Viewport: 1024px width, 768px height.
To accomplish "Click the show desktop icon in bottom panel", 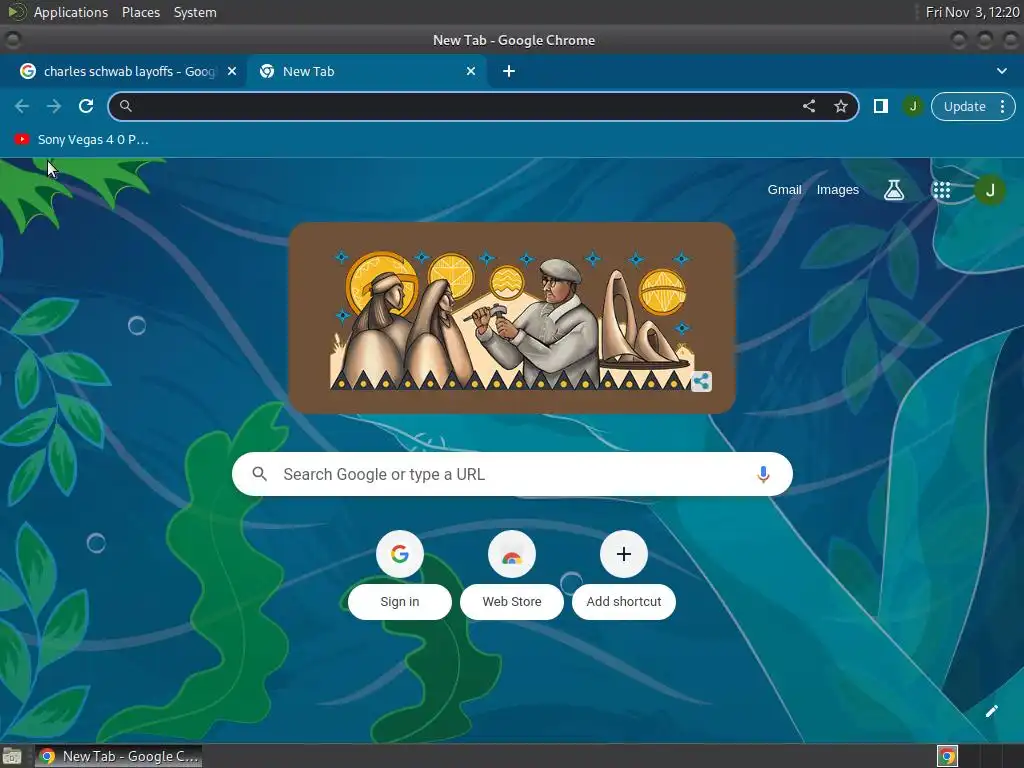I will [x=12, y=756].
